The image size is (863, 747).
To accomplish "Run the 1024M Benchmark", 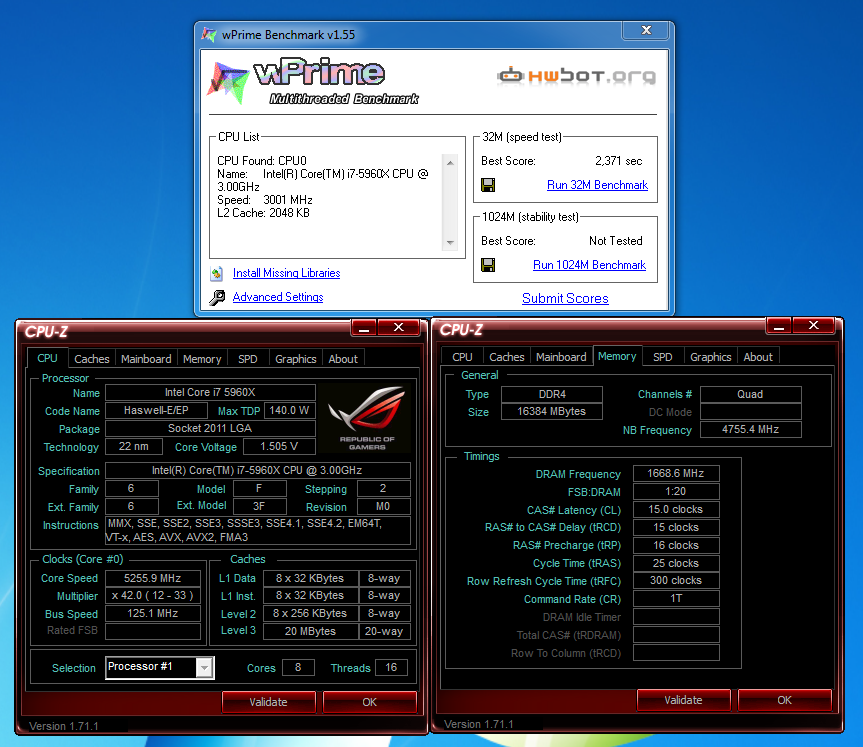I will coord(589,265).
